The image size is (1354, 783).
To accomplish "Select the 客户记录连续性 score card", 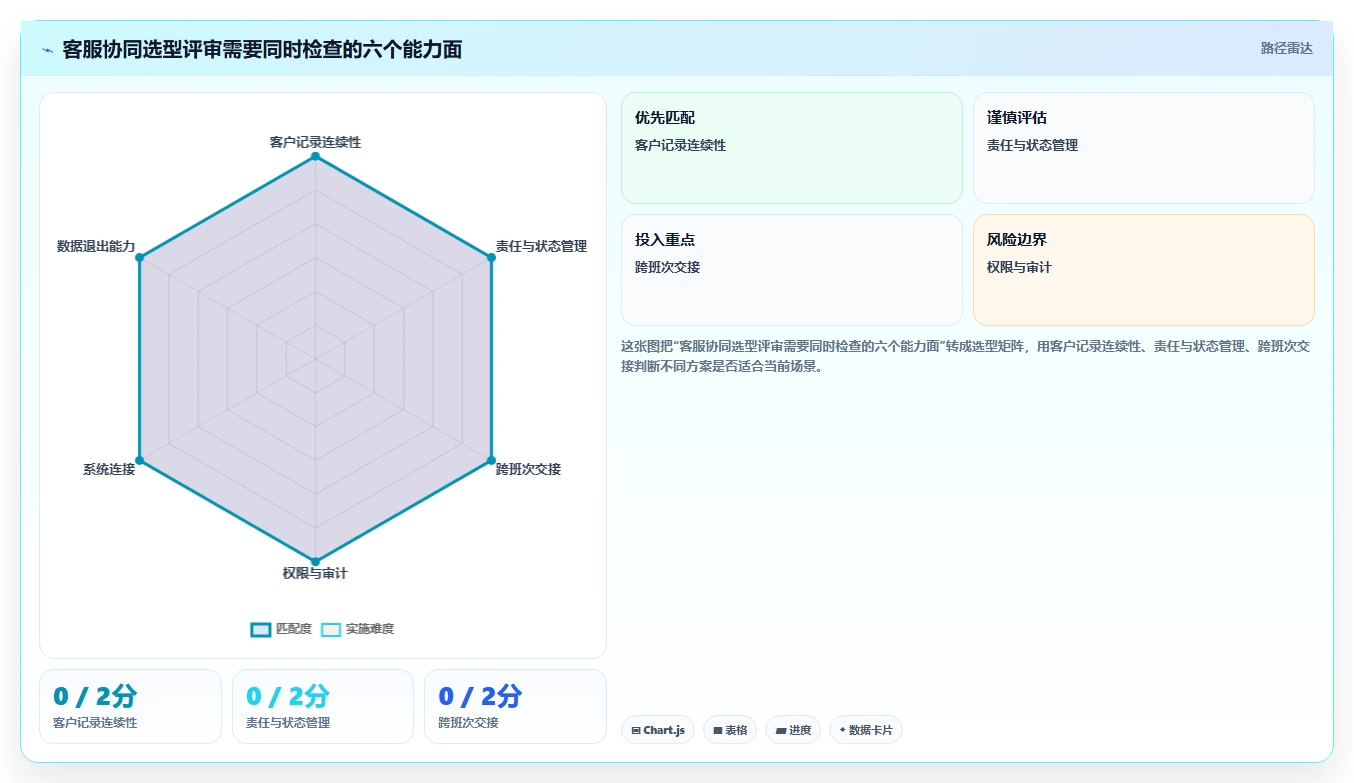I will click(130, 707).
